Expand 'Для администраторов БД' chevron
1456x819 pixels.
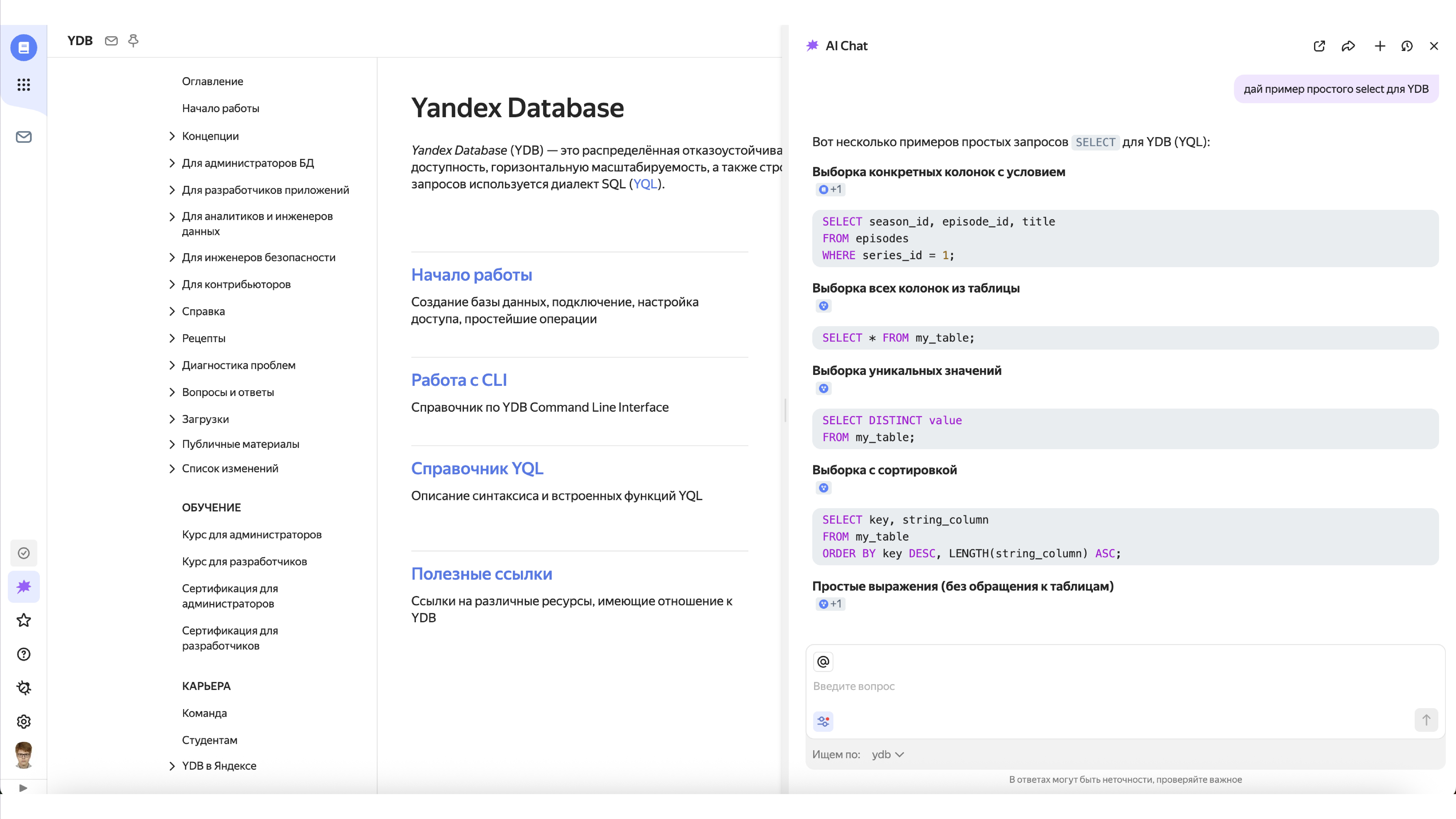pos(172,163)
